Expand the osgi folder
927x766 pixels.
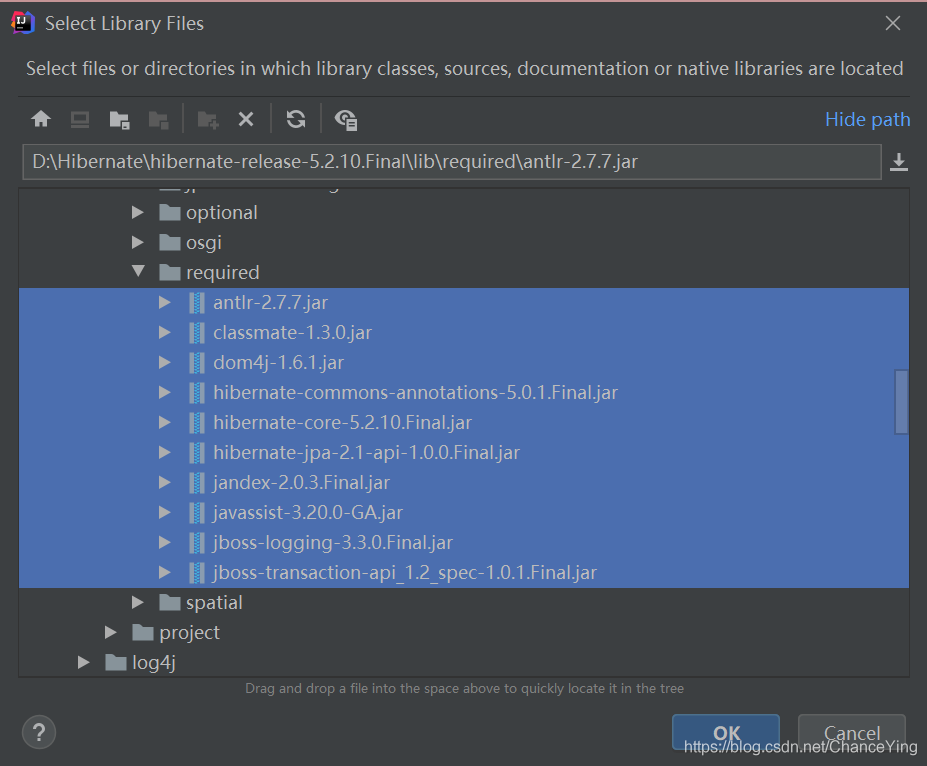tap(138, 242)
